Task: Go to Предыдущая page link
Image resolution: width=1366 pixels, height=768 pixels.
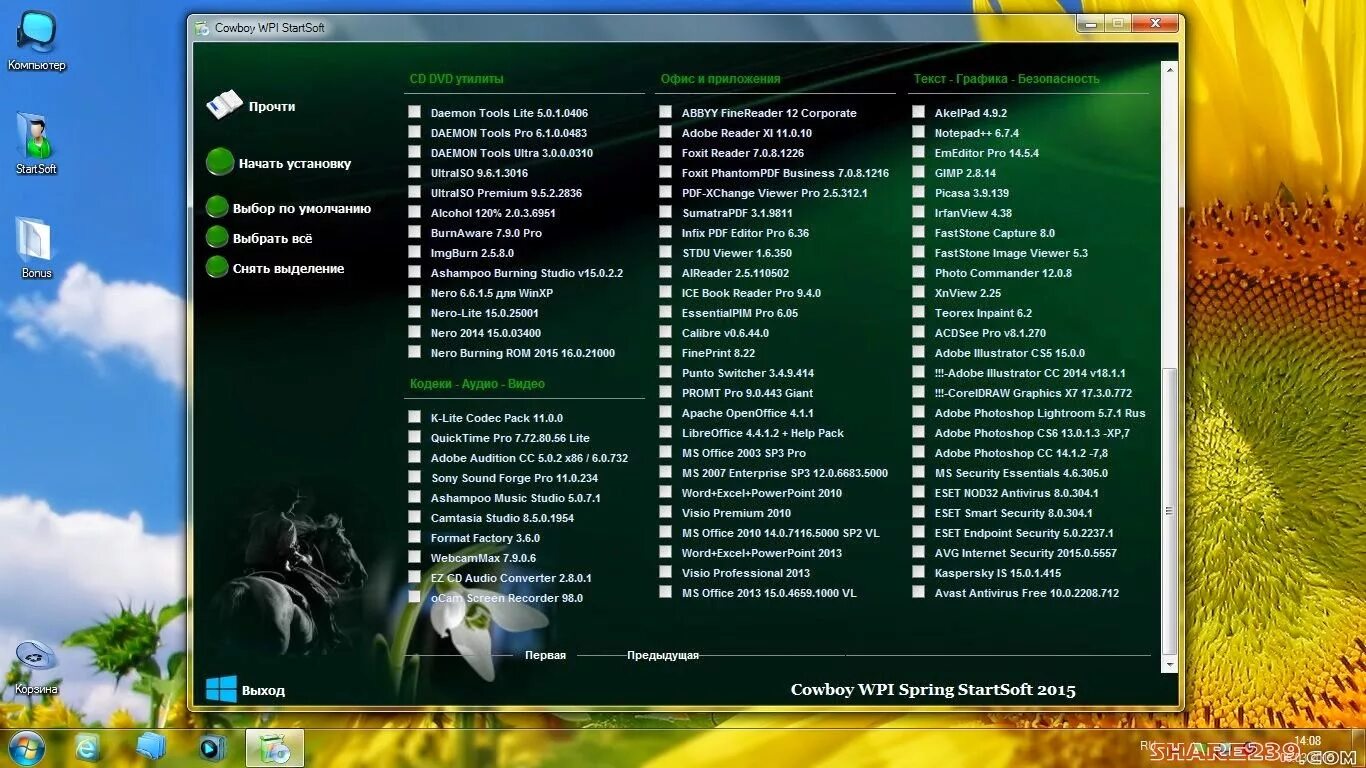Action: [x=663, y=655]
